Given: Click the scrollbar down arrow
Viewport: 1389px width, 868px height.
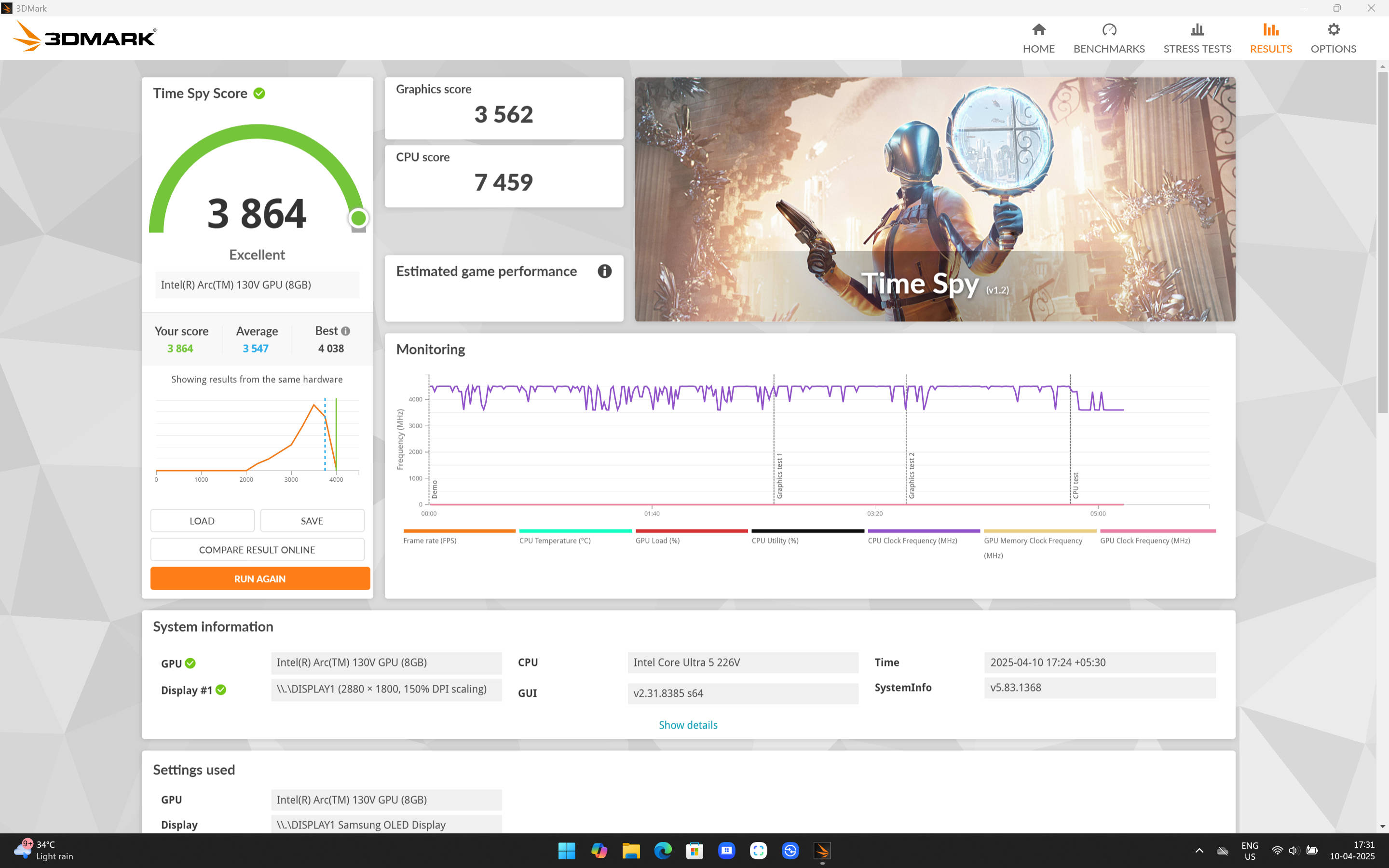Looking at the screenshot, I should click(x=1382, y=826).
